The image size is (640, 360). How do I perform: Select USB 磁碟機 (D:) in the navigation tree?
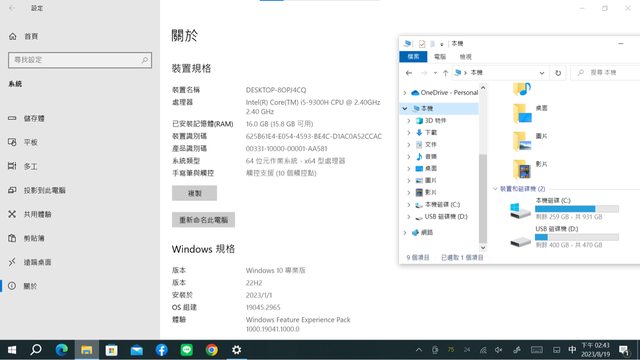point(441,217)
